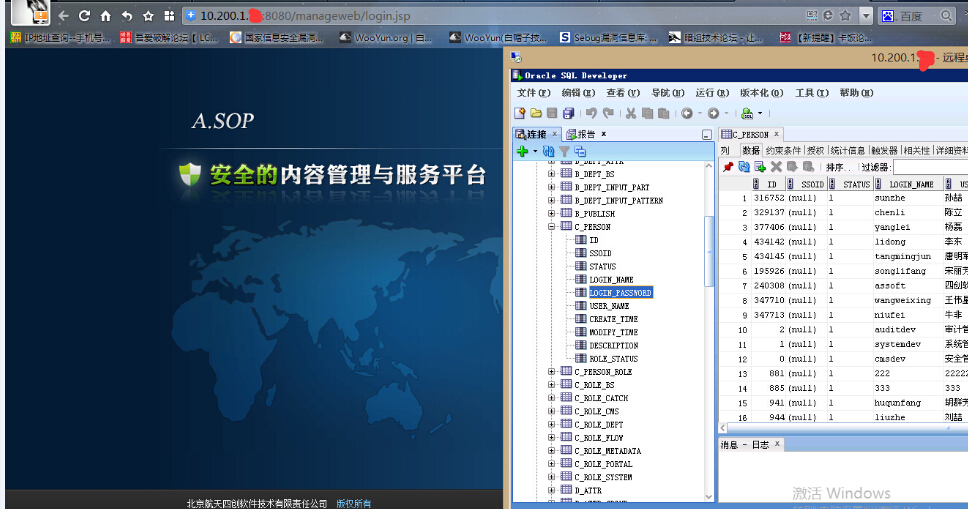The image size is (968, 509).
Task: Switch to the 约束条件 constraints subtab
Action: coord(783,150)
